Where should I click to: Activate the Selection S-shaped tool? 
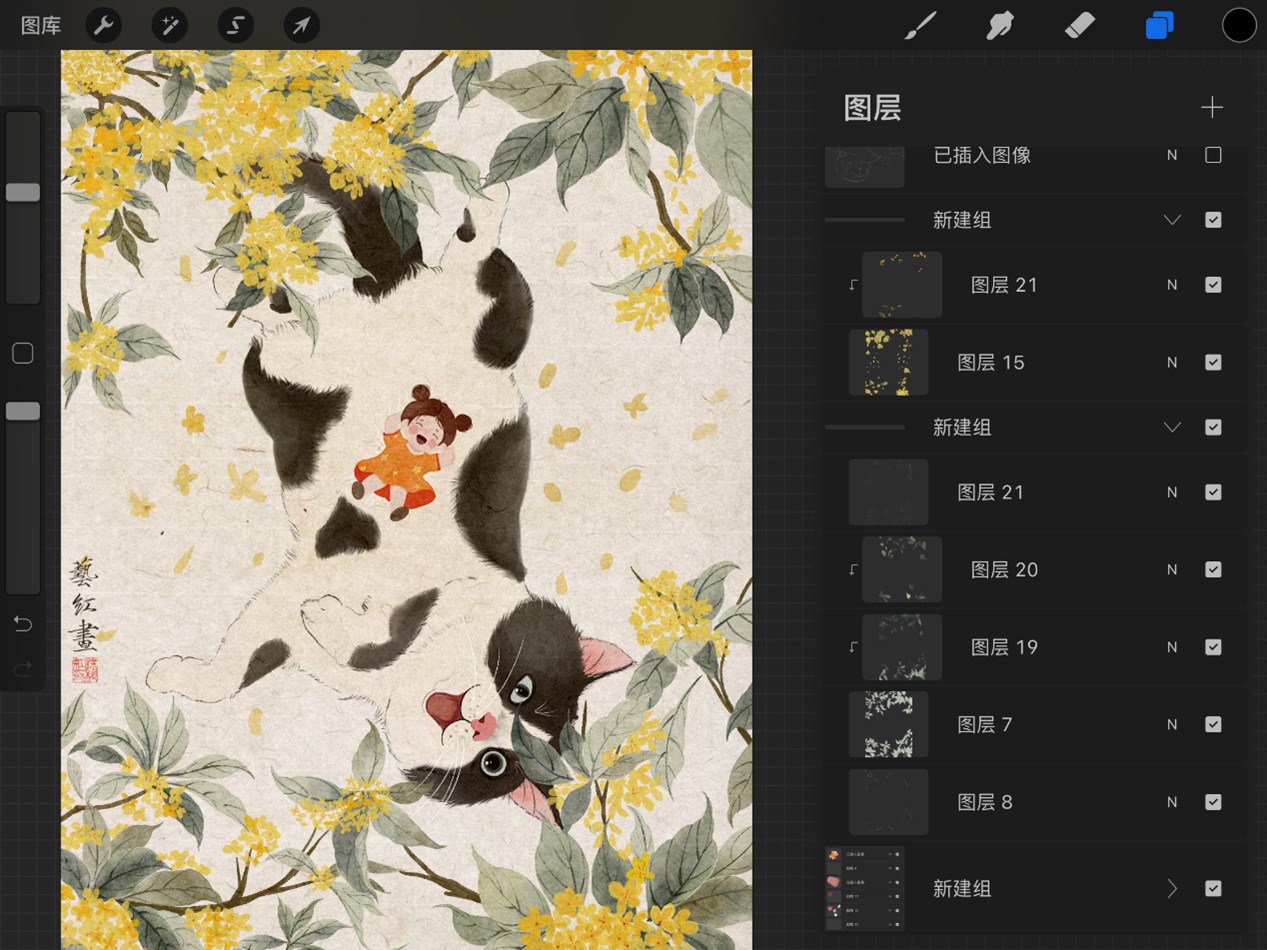point(236,25)
